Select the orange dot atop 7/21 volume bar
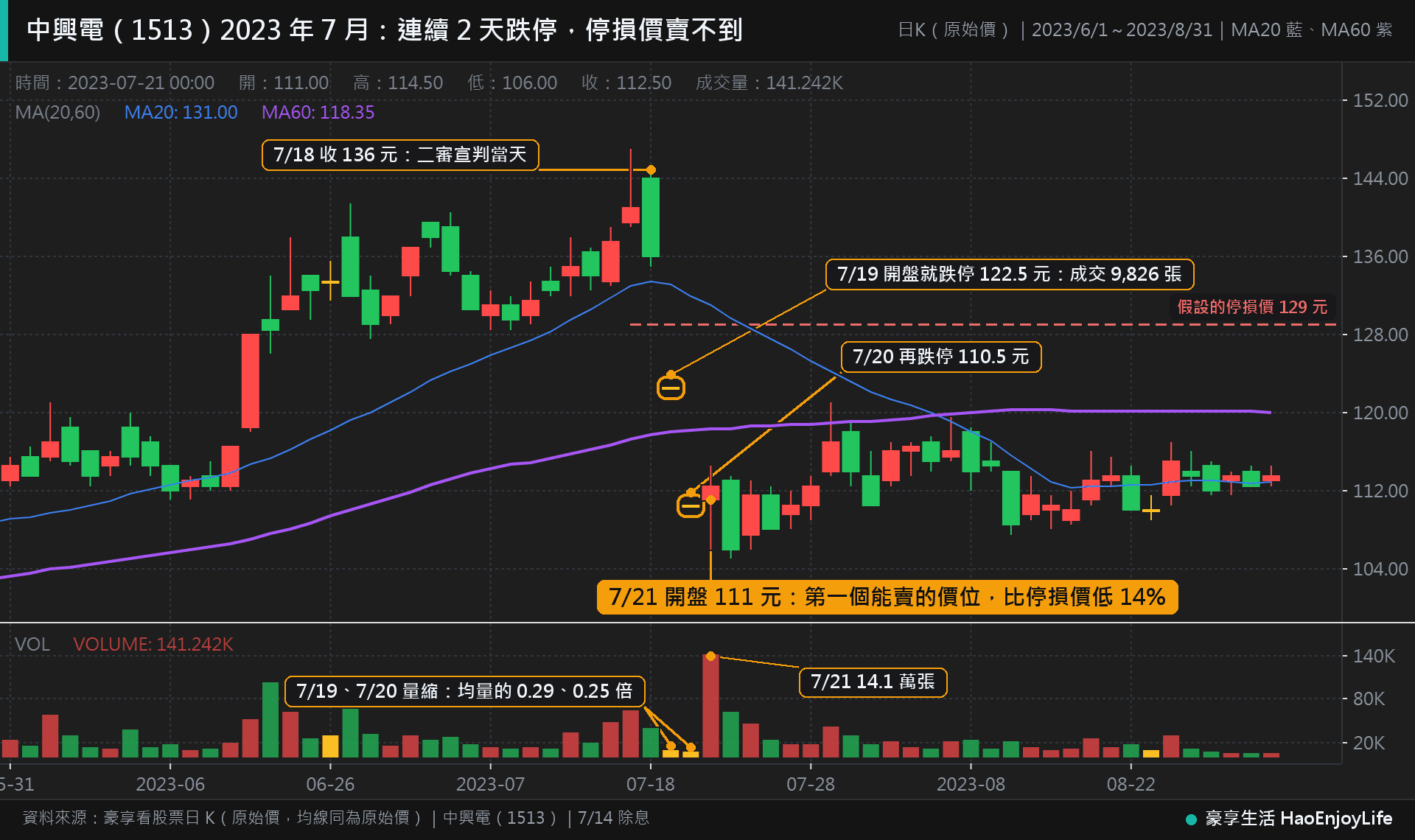 click(710, 656)
